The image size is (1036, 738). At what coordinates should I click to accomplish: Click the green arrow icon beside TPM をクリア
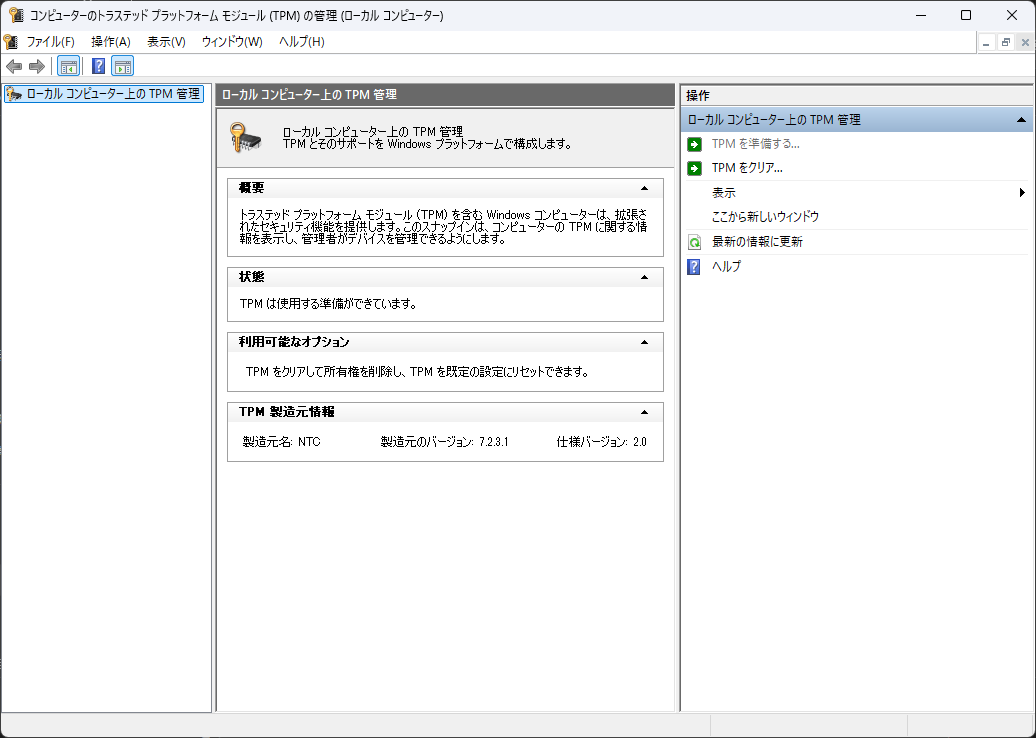[x=694, y=168]
